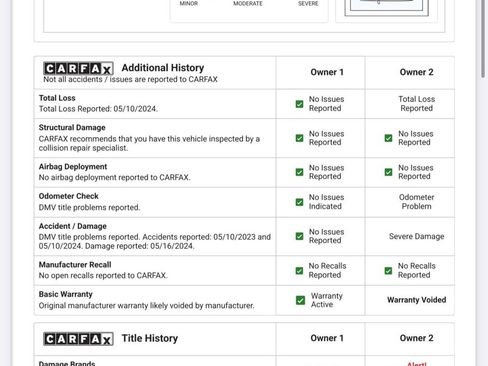Select the Owner 1 column header in Additional History
Image resolution: width=488 pixels, height=366 pixels.
tap(327, 72)
